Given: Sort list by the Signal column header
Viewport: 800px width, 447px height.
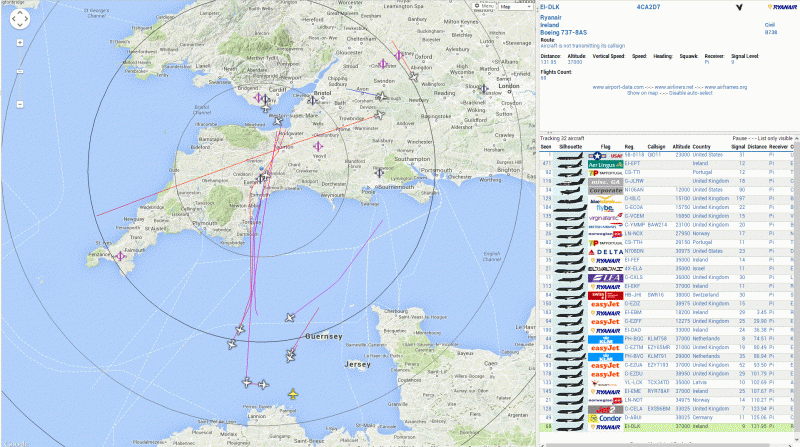Looking at the screenshot, I should coord(738,147).
